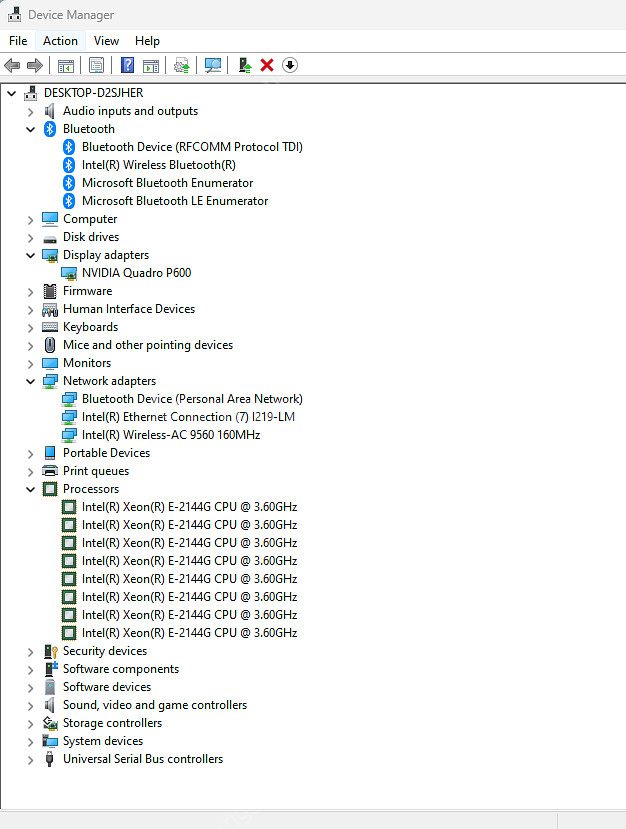Click Update device driver toolbar icon
626x829 pixels.
(181, 66)
